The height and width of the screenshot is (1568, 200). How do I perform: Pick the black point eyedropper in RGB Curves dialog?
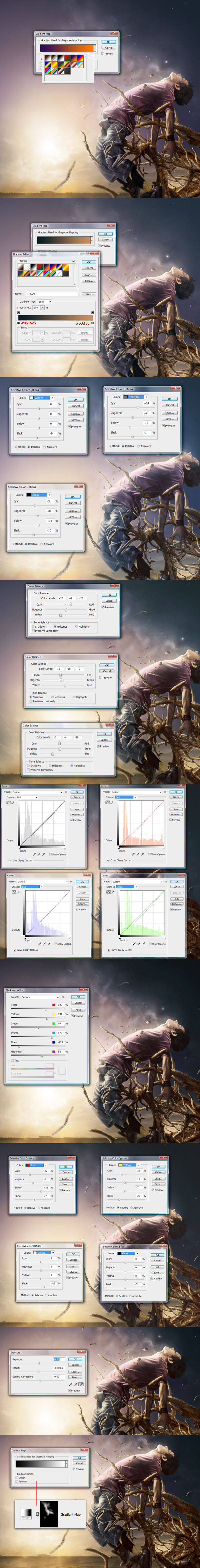[34, 854]
